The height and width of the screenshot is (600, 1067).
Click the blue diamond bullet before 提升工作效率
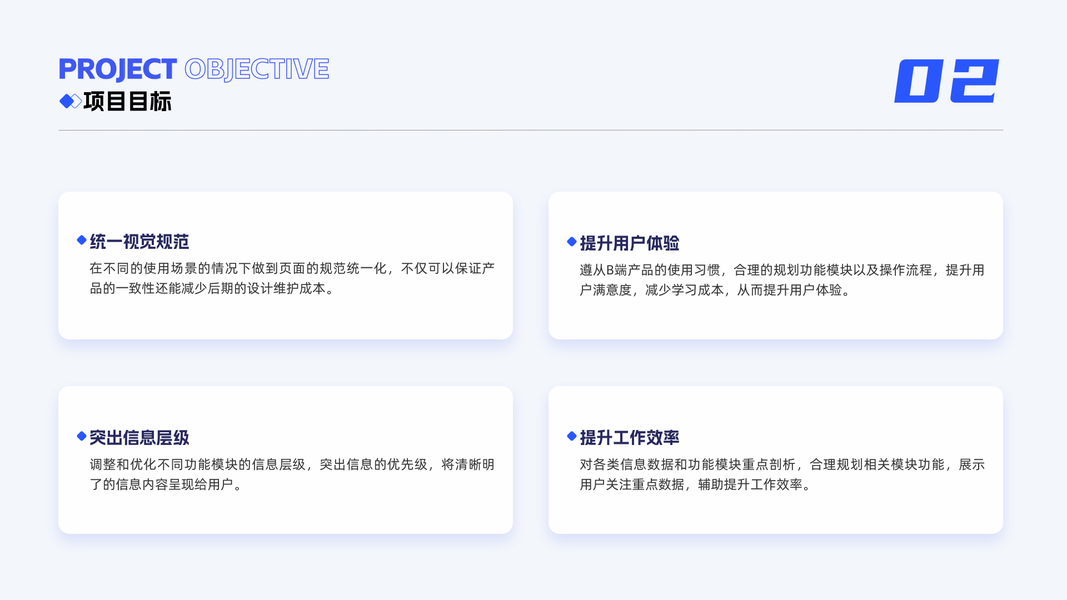(x=572, y=436)
